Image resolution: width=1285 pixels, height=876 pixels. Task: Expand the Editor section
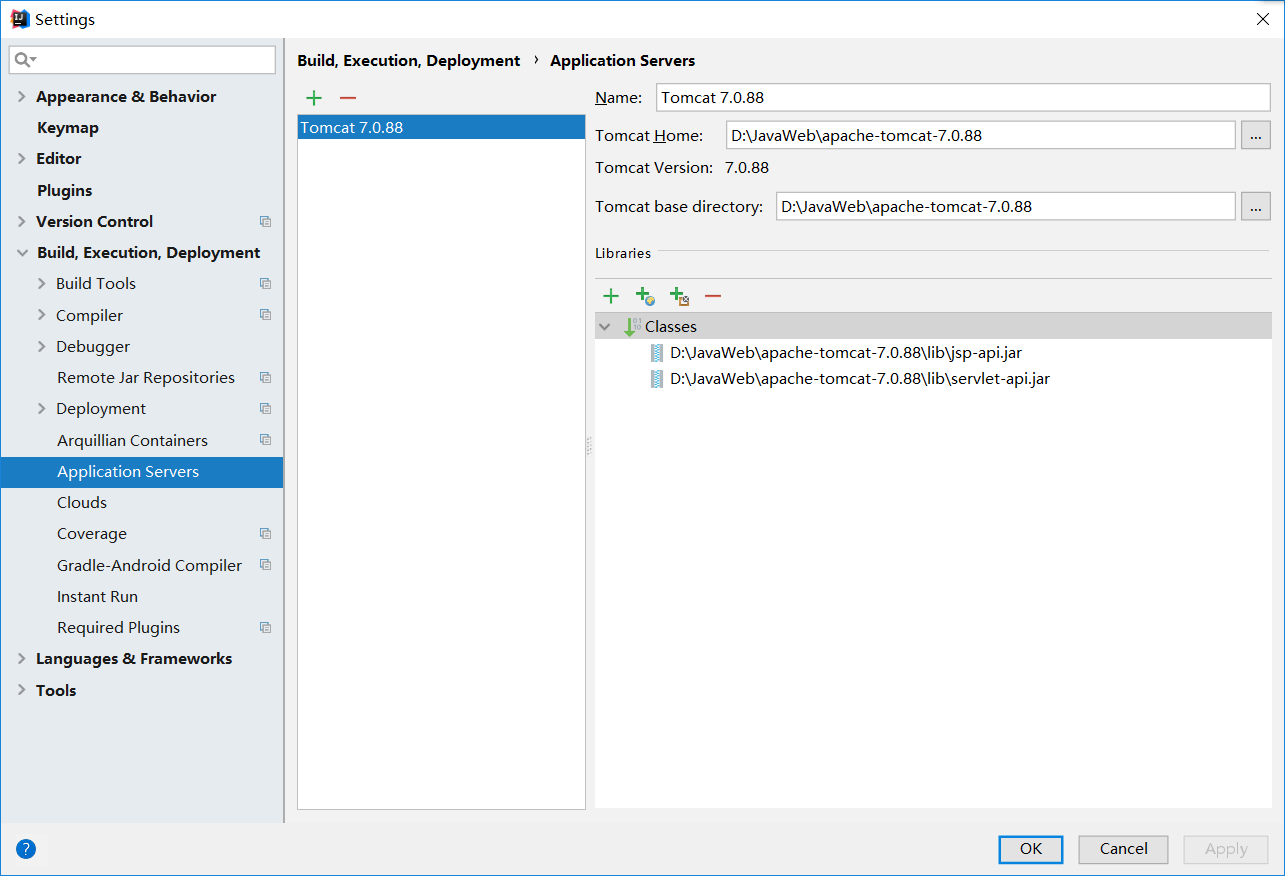tap(22, 159)
